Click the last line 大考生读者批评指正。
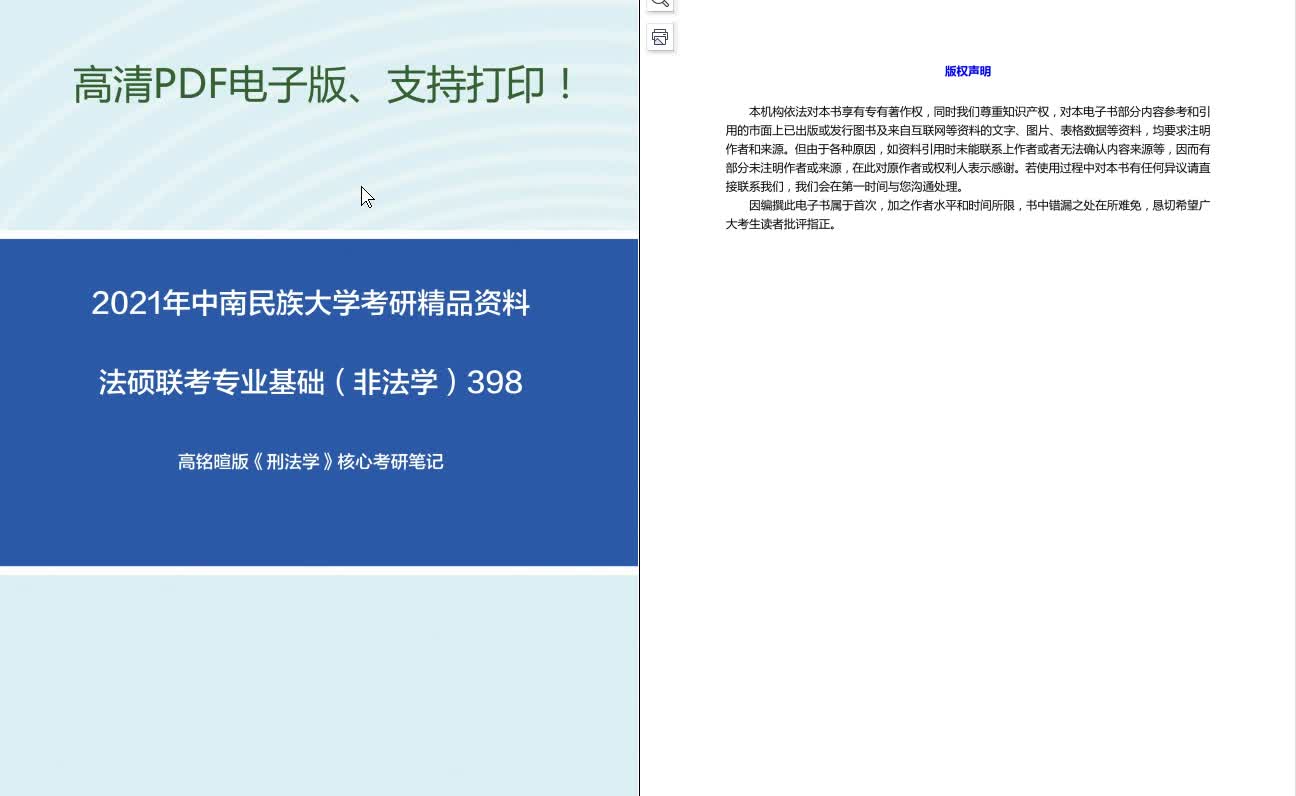This screenshot has height=796, width=1296. point(781,224)
